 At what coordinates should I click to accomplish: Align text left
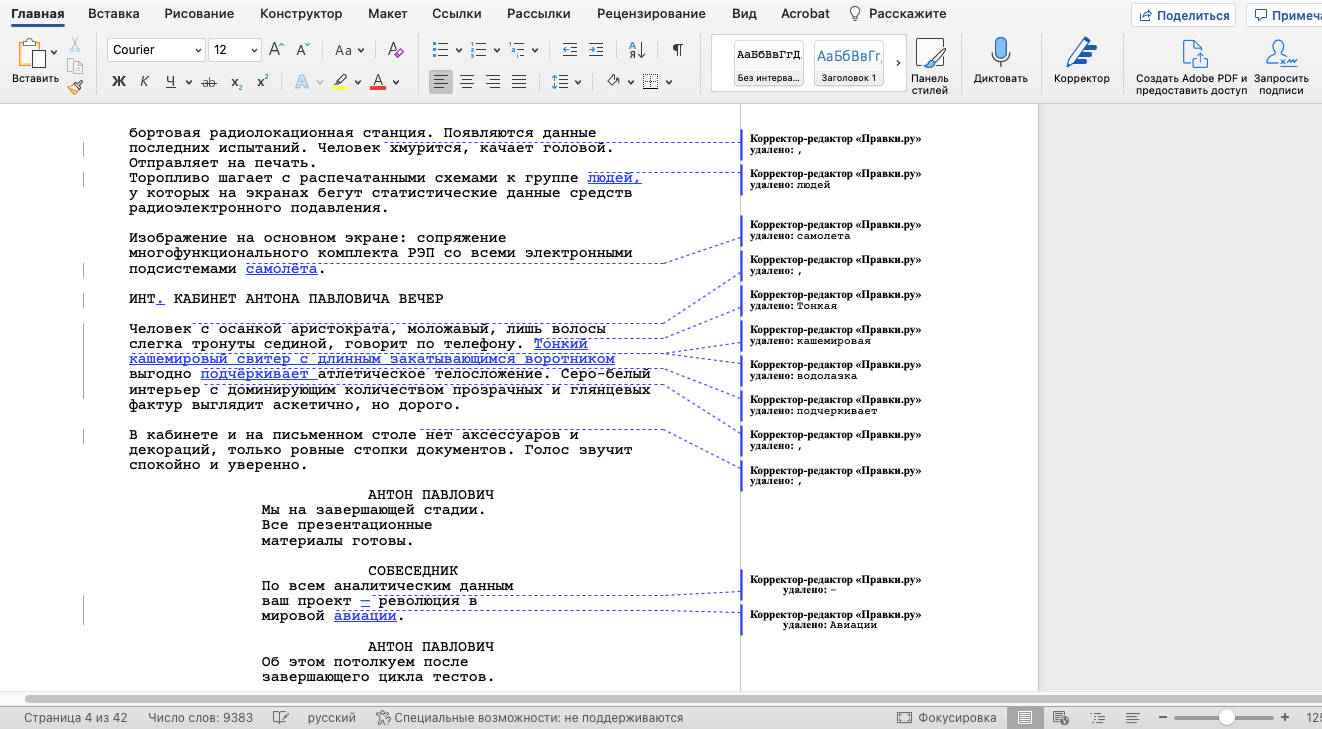441,82
